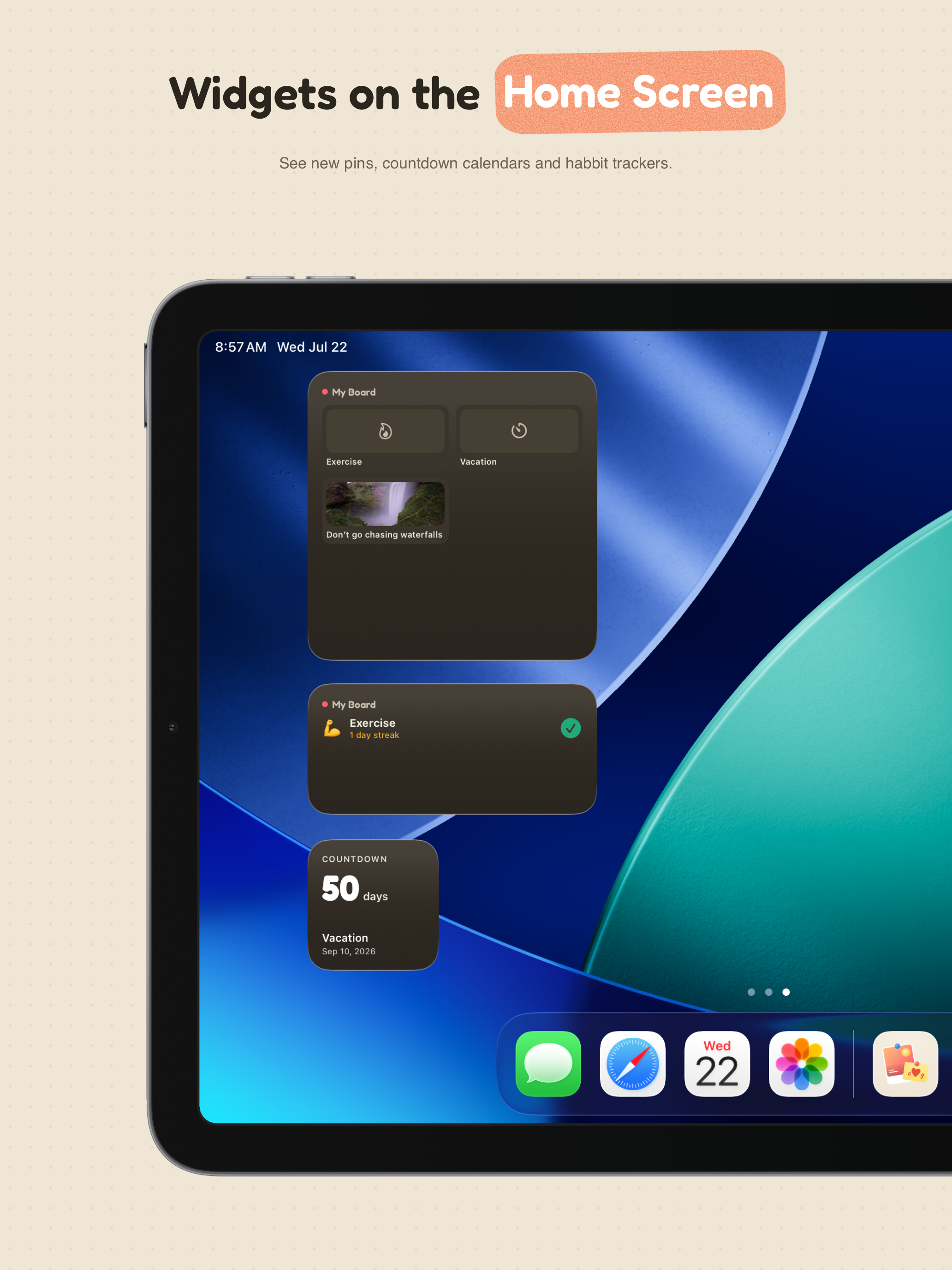Tap the "8:57 AM" time in status bar
Image resolution: width=952 pixels, height=1270 pixels.
point(240,347)
